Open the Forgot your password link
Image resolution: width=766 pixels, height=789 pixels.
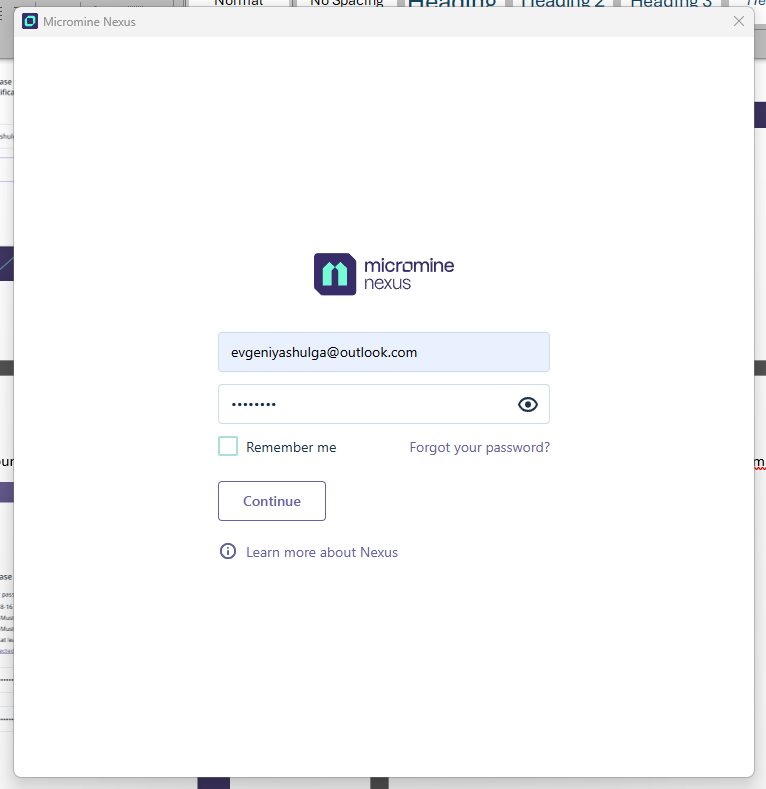coord(479,447)
